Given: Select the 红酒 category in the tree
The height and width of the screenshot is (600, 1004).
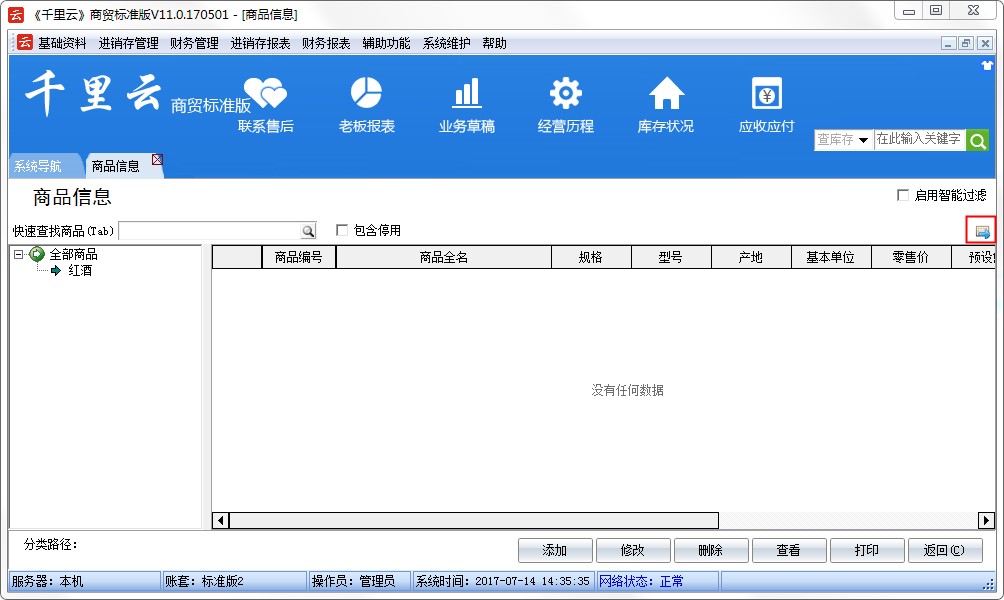Looking at the screenshot, I should tap(80, 271).
